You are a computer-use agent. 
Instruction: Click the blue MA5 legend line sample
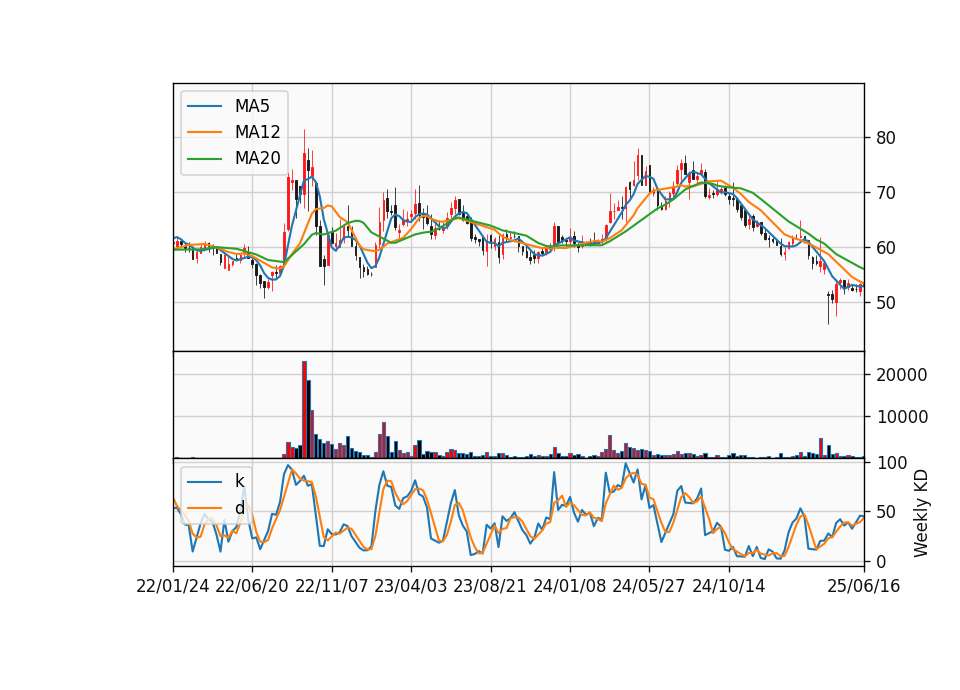pyautogui.click(x=204, y=106)
